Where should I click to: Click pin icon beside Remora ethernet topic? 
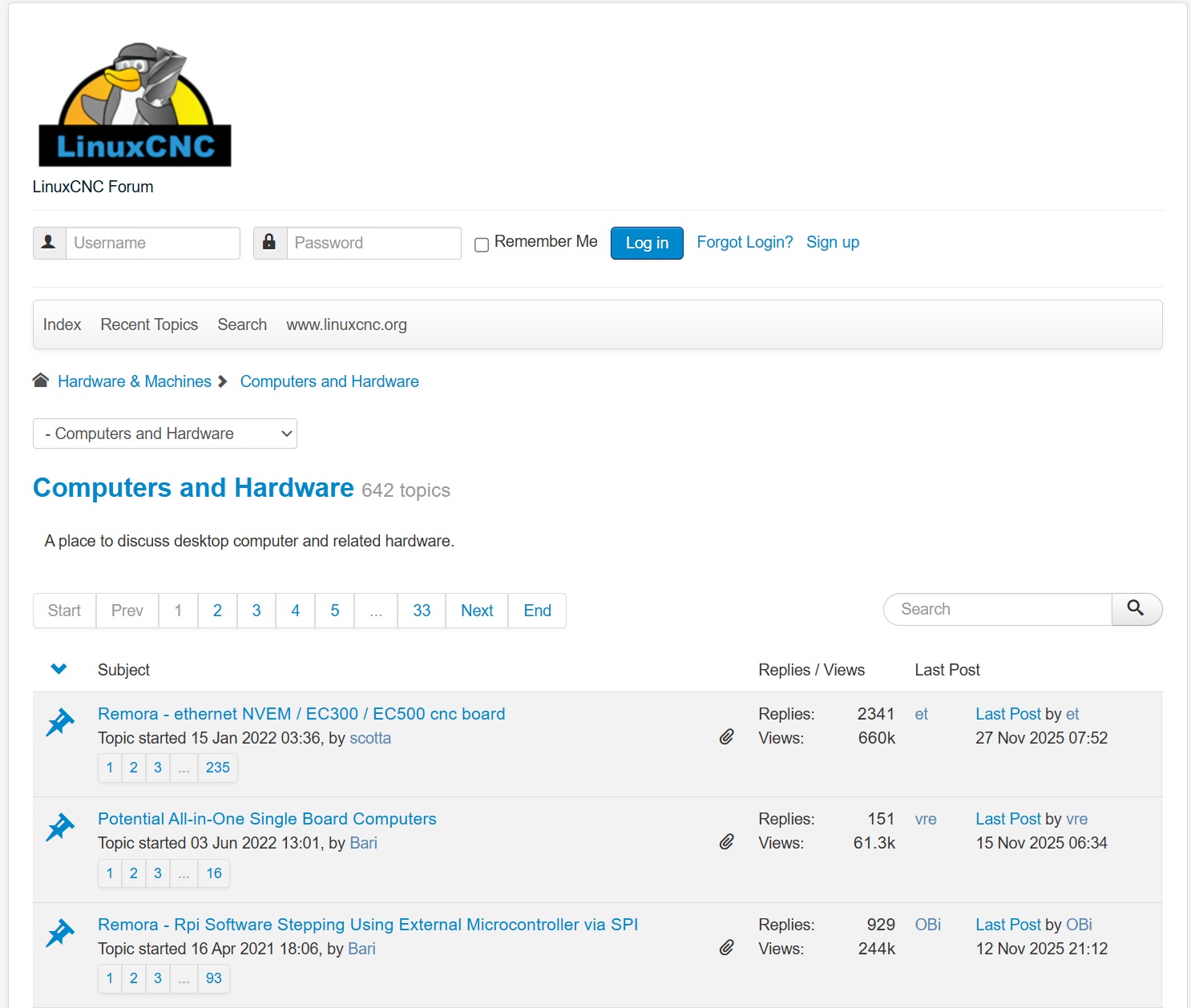[x=60, y=722]
